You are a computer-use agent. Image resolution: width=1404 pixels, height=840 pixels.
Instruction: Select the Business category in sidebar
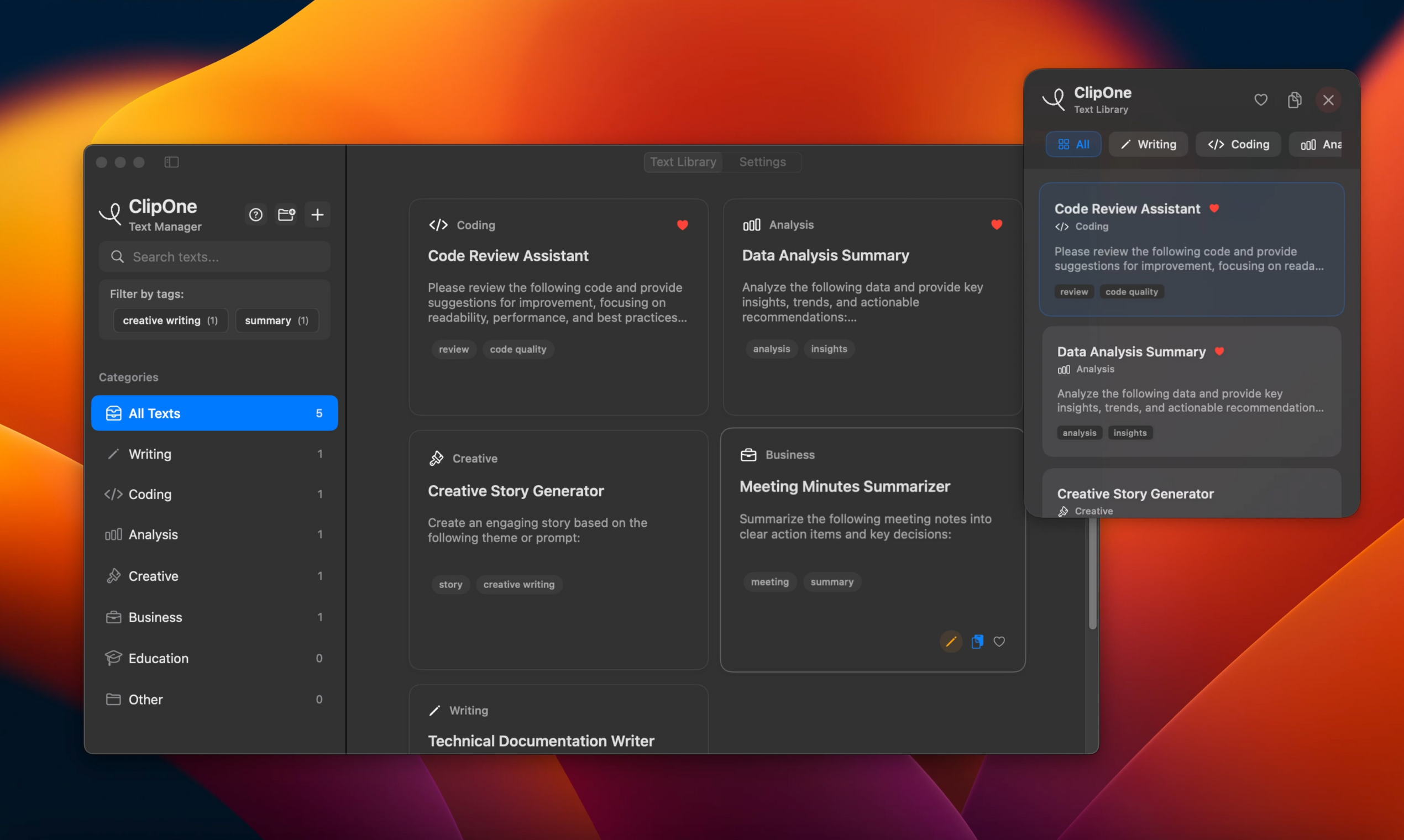tap(214, 617)
